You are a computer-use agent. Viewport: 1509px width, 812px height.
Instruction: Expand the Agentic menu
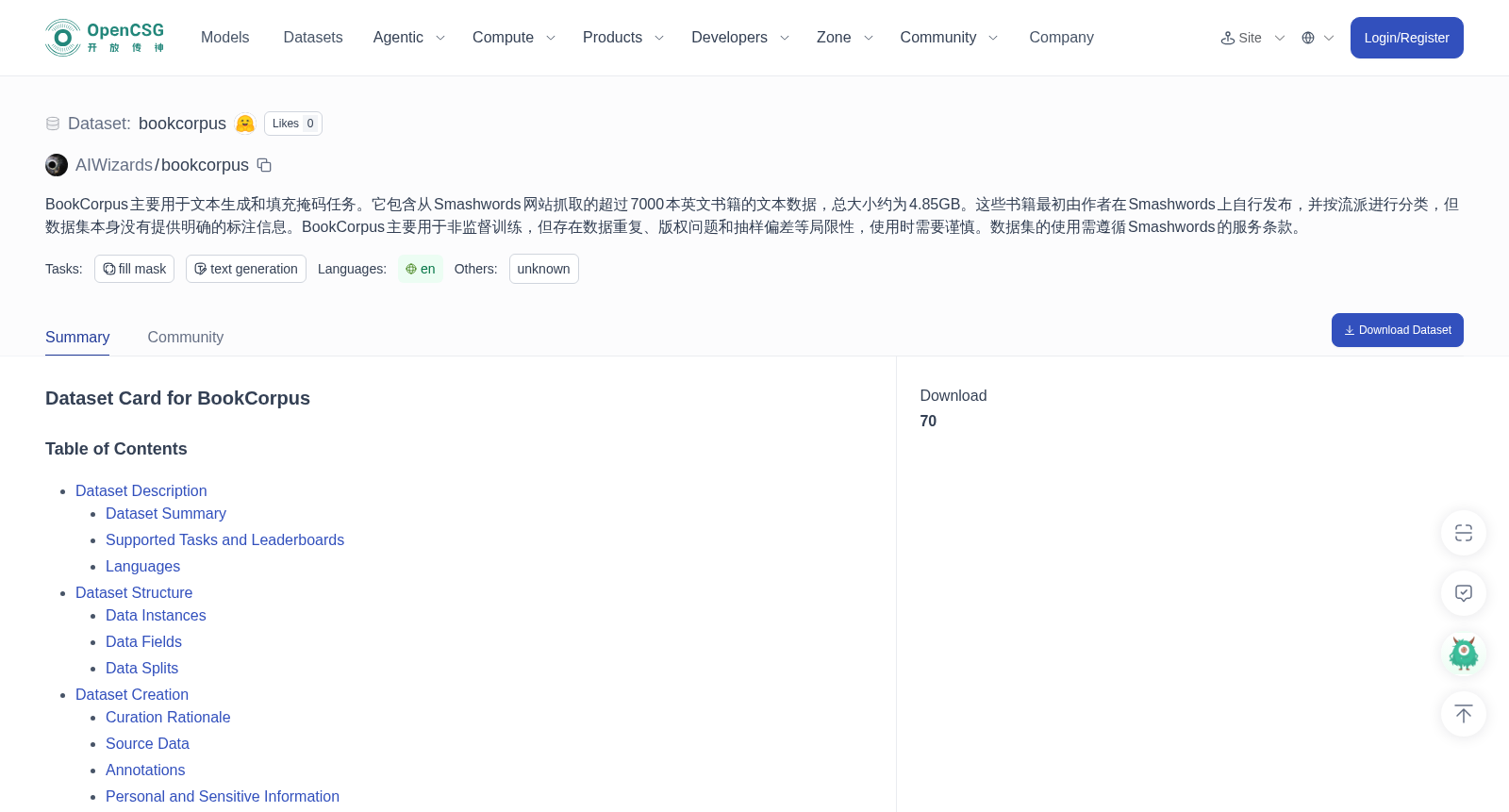(x=408, y=38)
